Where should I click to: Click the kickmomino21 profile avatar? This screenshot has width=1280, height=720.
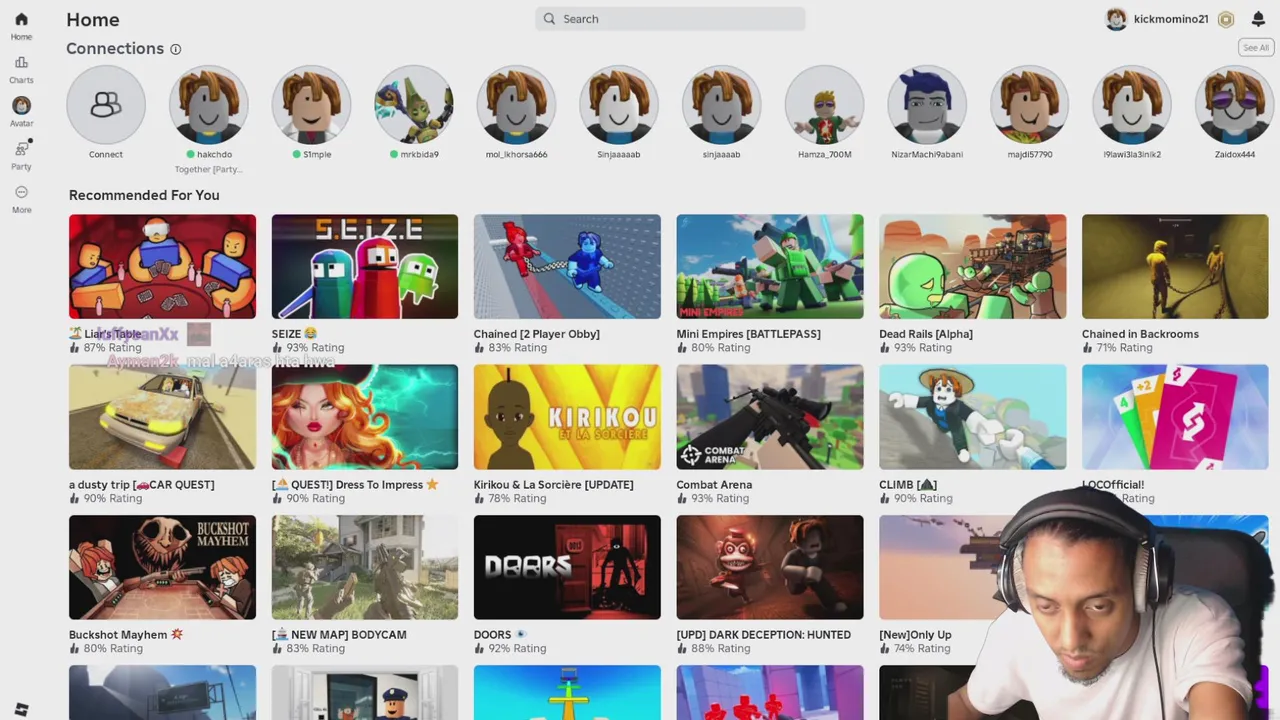tap(1116, 19)
